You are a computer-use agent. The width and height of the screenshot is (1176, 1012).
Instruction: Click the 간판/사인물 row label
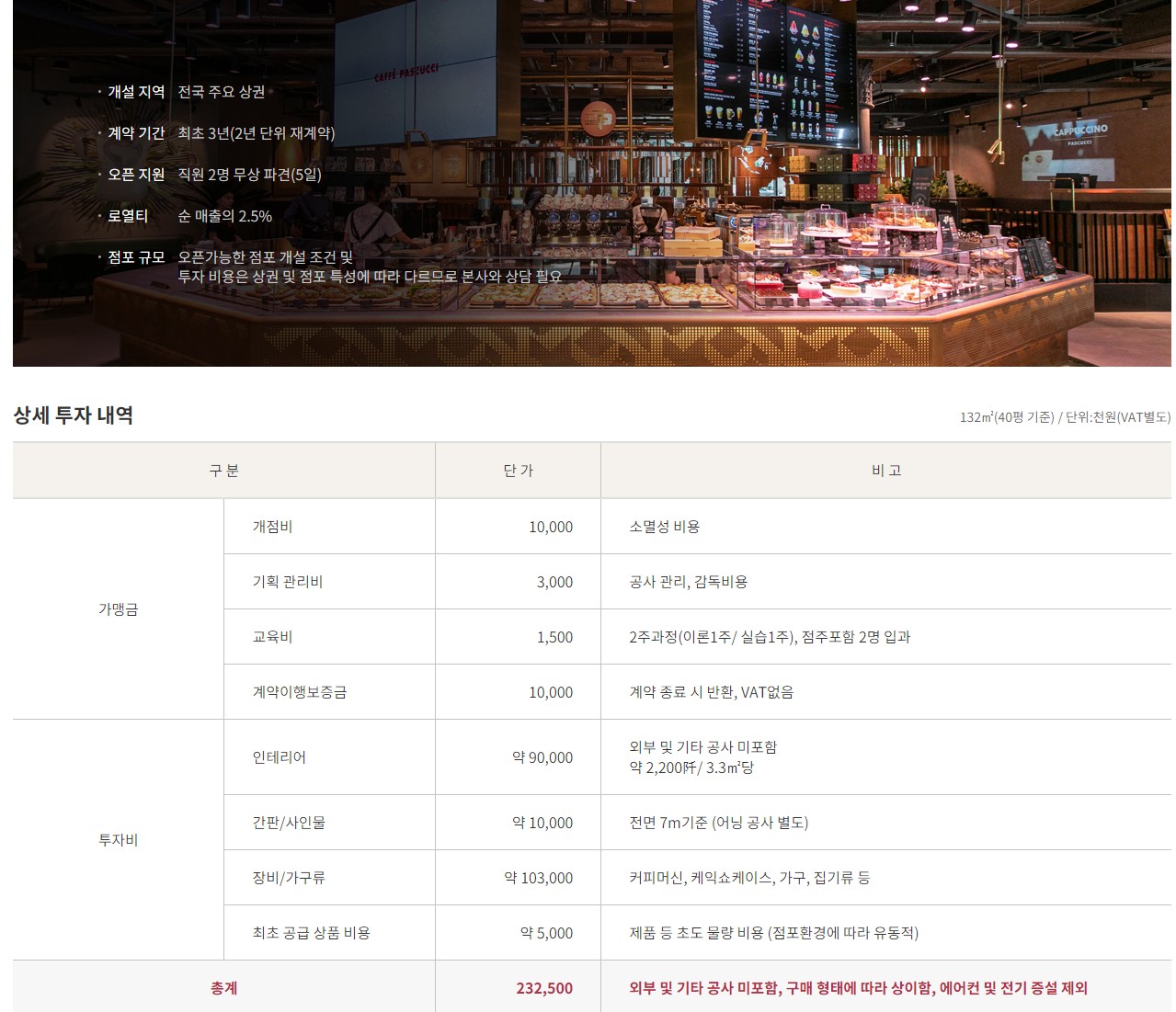point(289,823)
